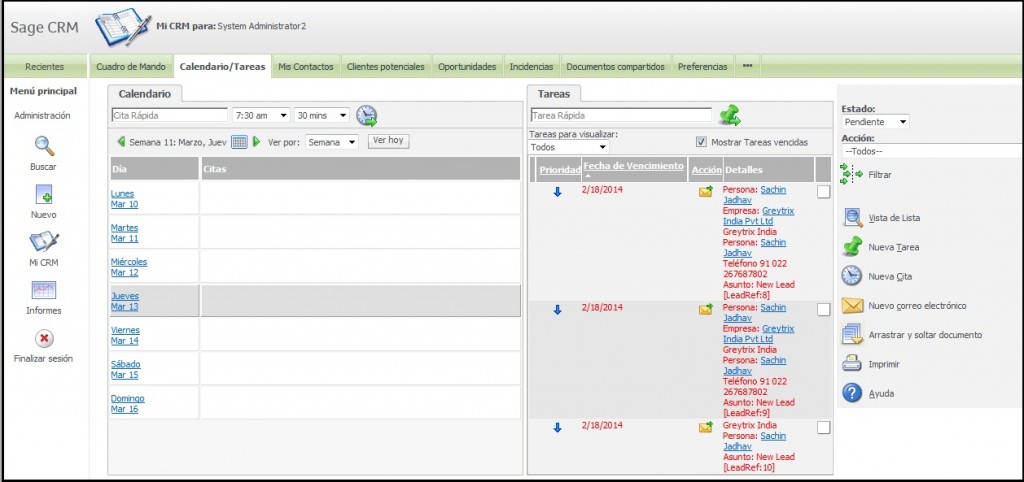
Task: Click the action envelope icon for LeadRef:9 task
Action: [705, 309]
